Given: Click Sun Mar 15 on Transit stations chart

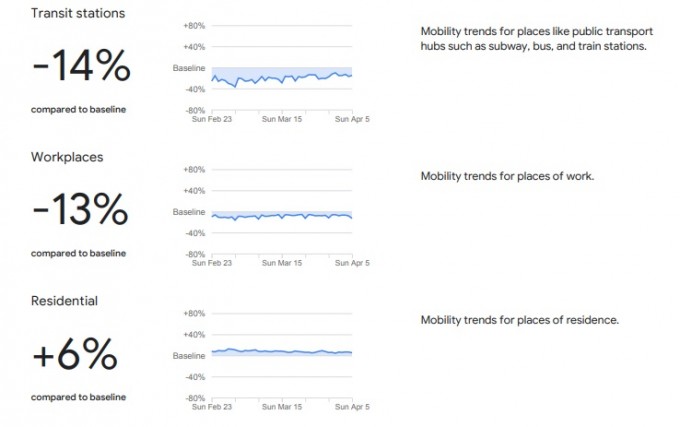Looking at the screenshot, I should point(282,119).
